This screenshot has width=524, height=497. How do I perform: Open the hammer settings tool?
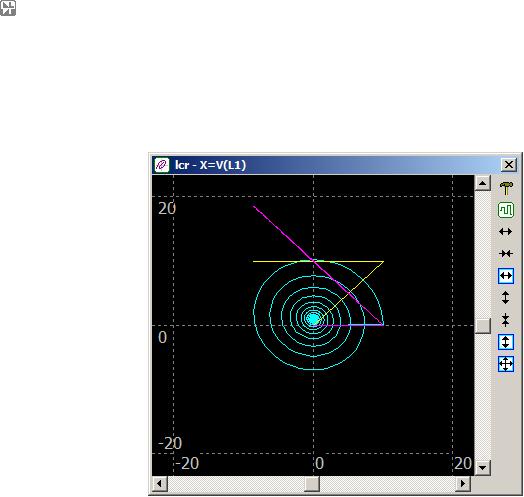pyautogui.click(x=506, y=188)
